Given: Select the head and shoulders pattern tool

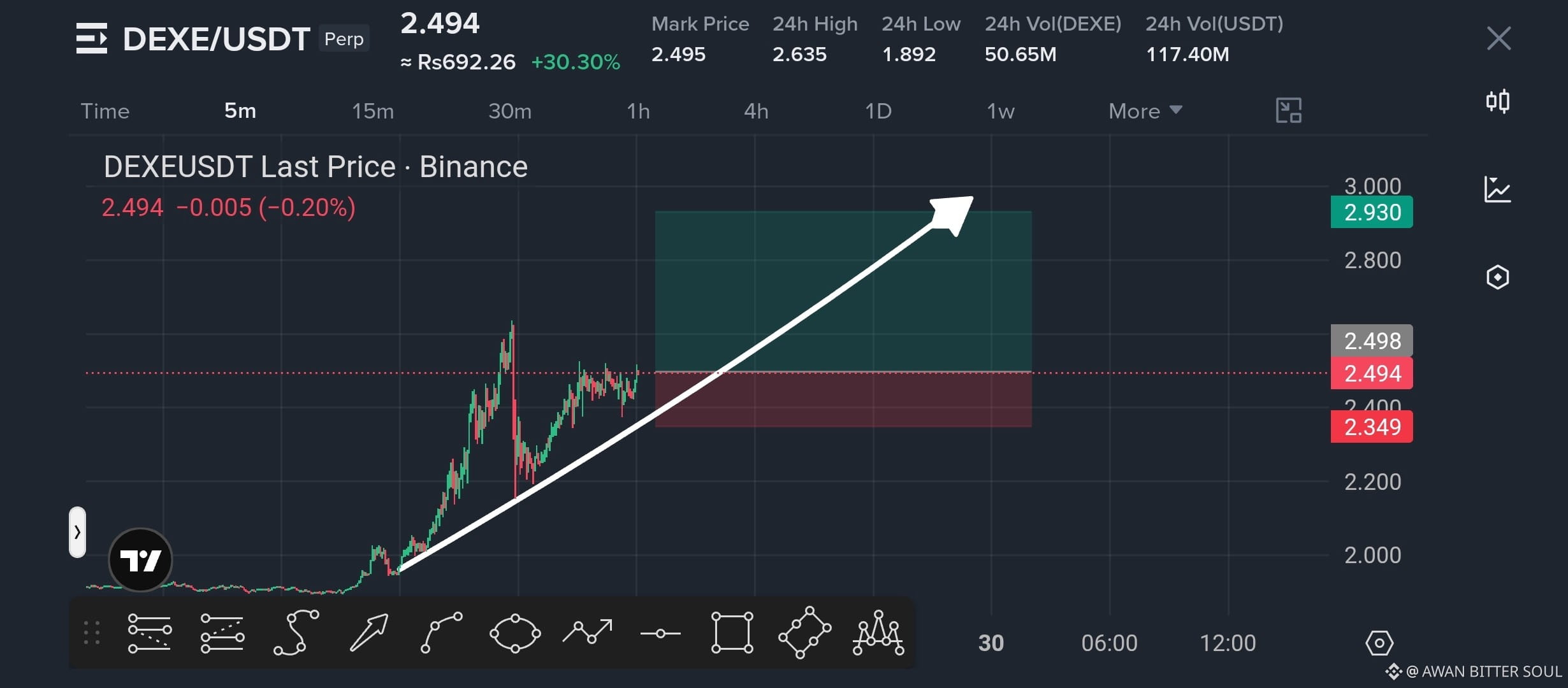Looking at the screenshot, I should [878, 633].
